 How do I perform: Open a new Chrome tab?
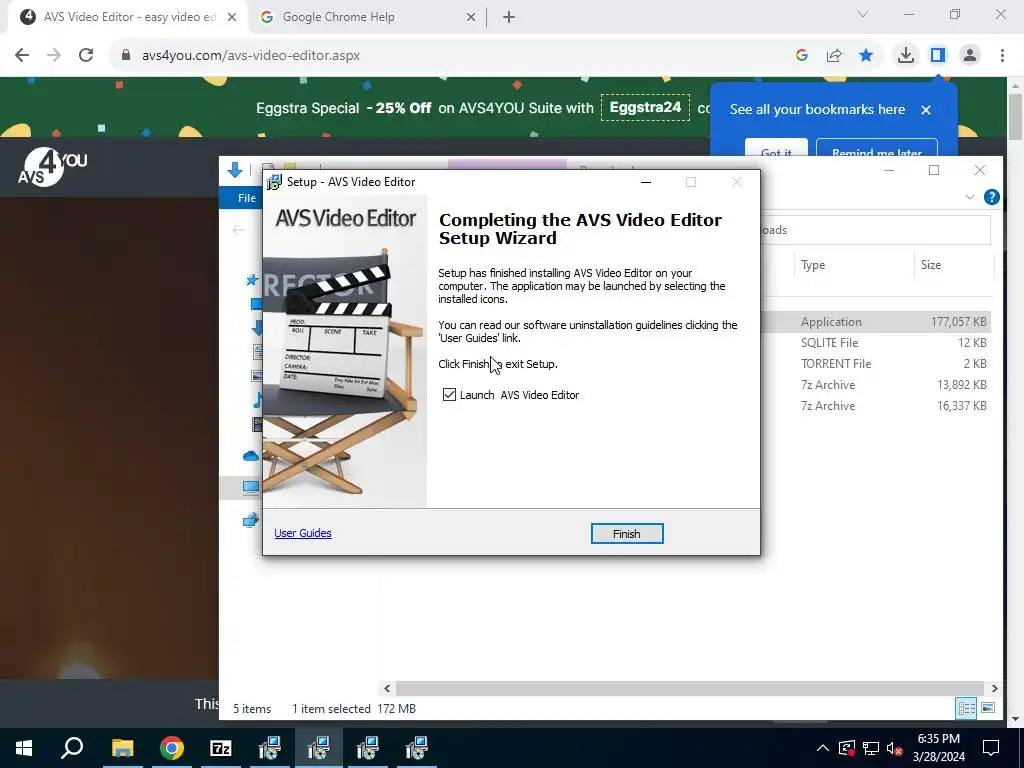click(509, 17)
